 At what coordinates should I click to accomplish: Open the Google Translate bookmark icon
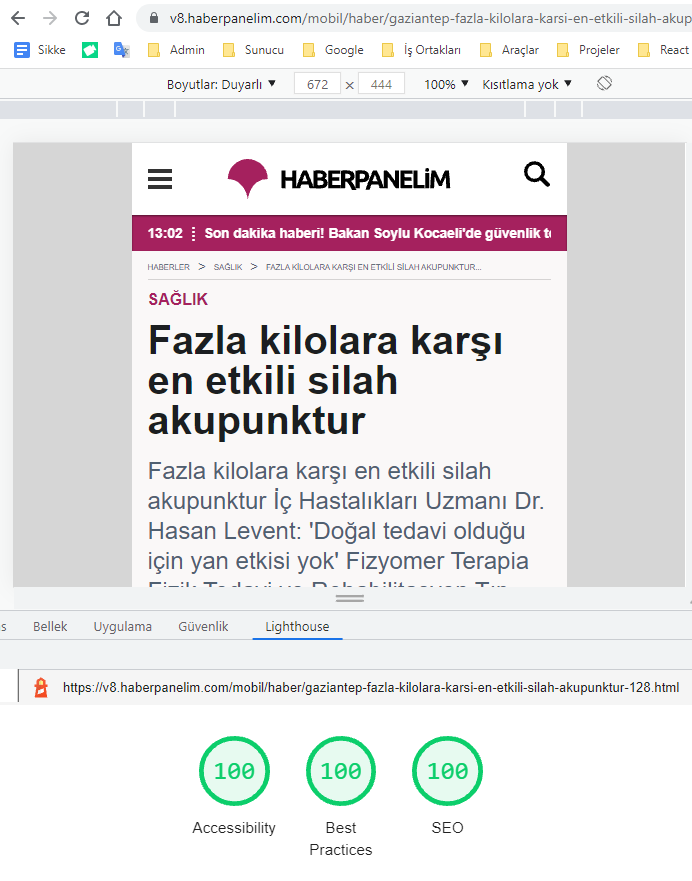tap(121, 50)
